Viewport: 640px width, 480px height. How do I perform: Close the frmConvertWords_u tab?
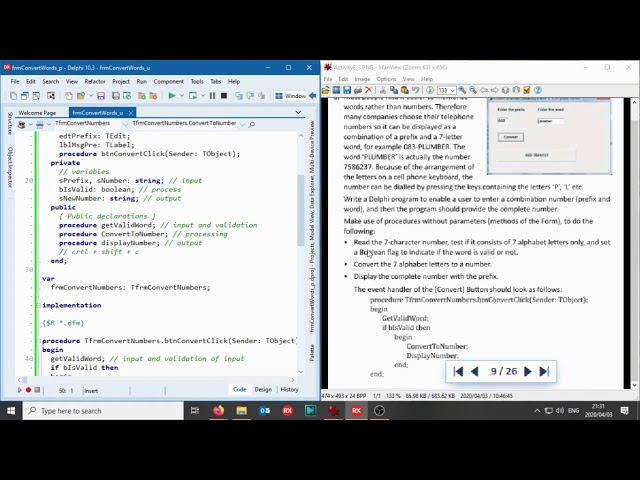click(x=131, y=113)
